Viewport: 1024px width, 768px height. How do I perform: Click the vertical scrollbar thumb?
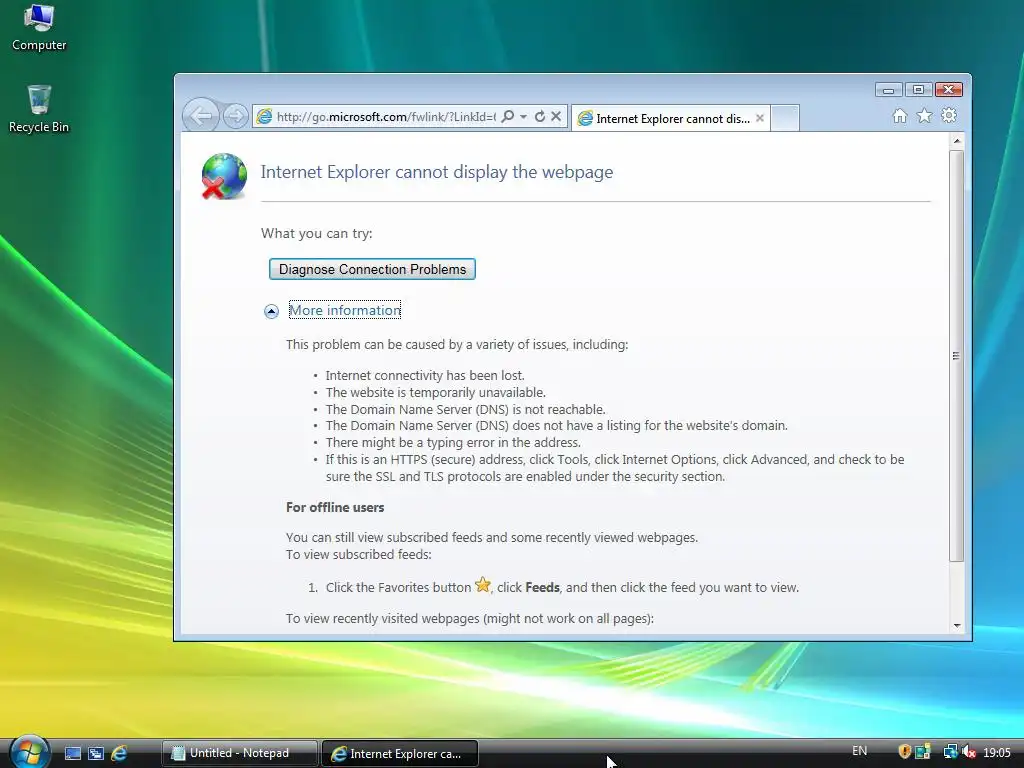(x=957, y=356)
